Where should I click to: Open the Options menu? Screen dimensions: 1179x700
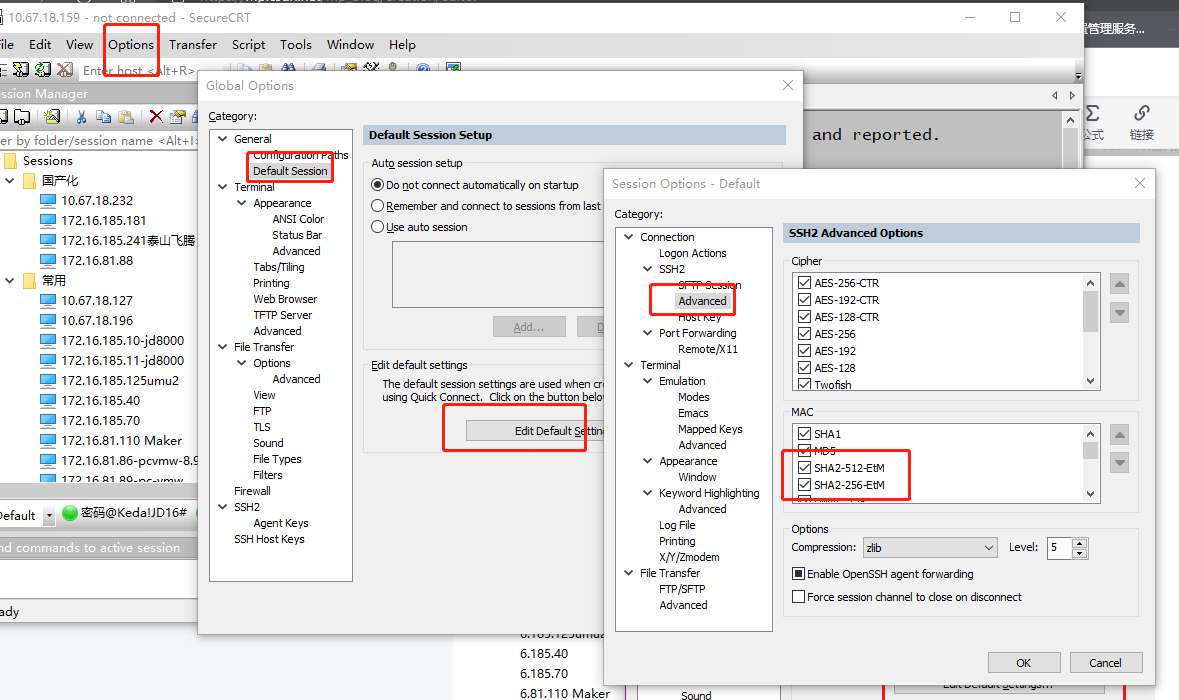click(x=131, y=45)
